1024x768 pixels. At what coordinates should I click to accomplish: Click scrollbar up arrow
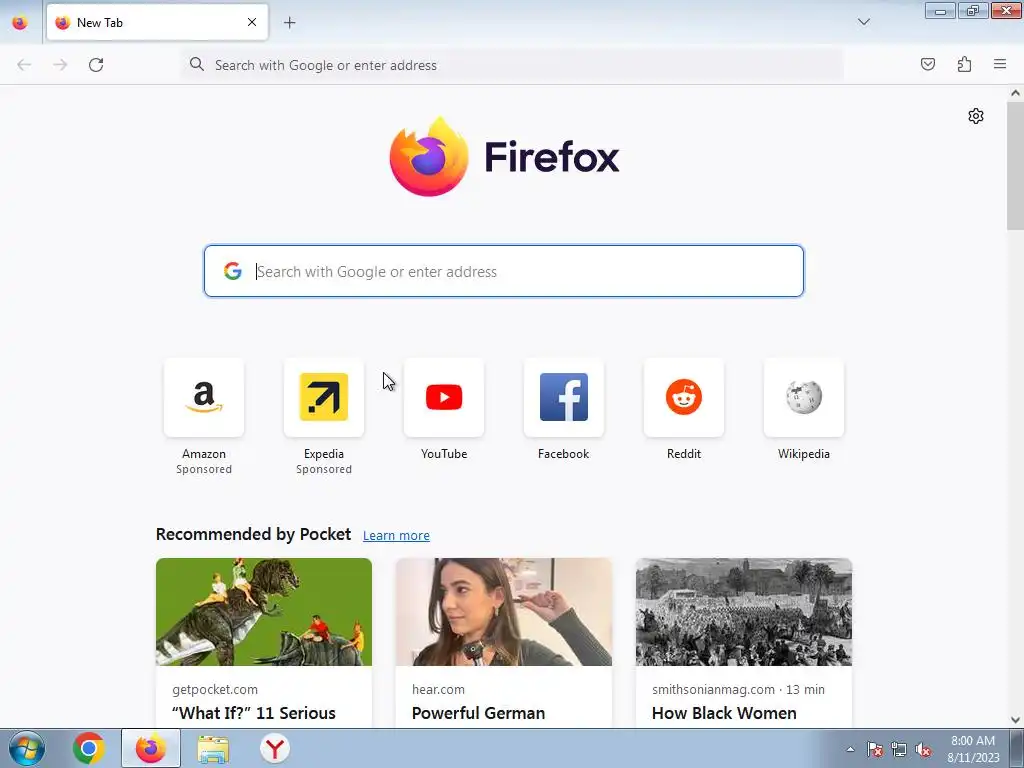coord(1015,93)
